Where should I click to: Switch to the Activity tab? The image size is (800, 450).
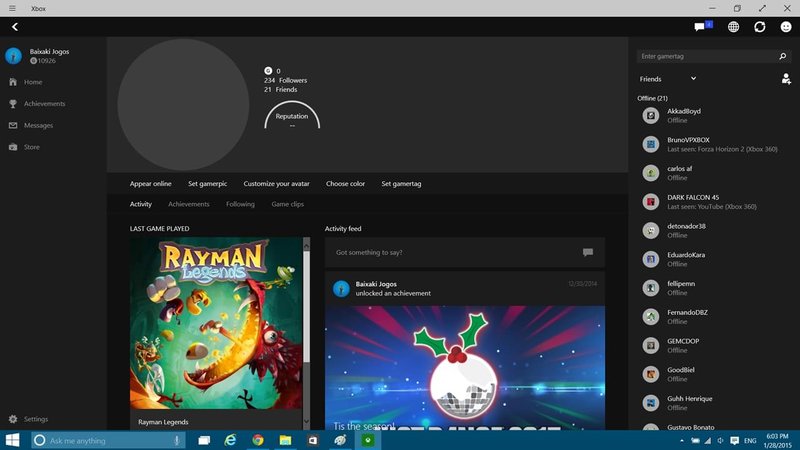coord(141,204)
